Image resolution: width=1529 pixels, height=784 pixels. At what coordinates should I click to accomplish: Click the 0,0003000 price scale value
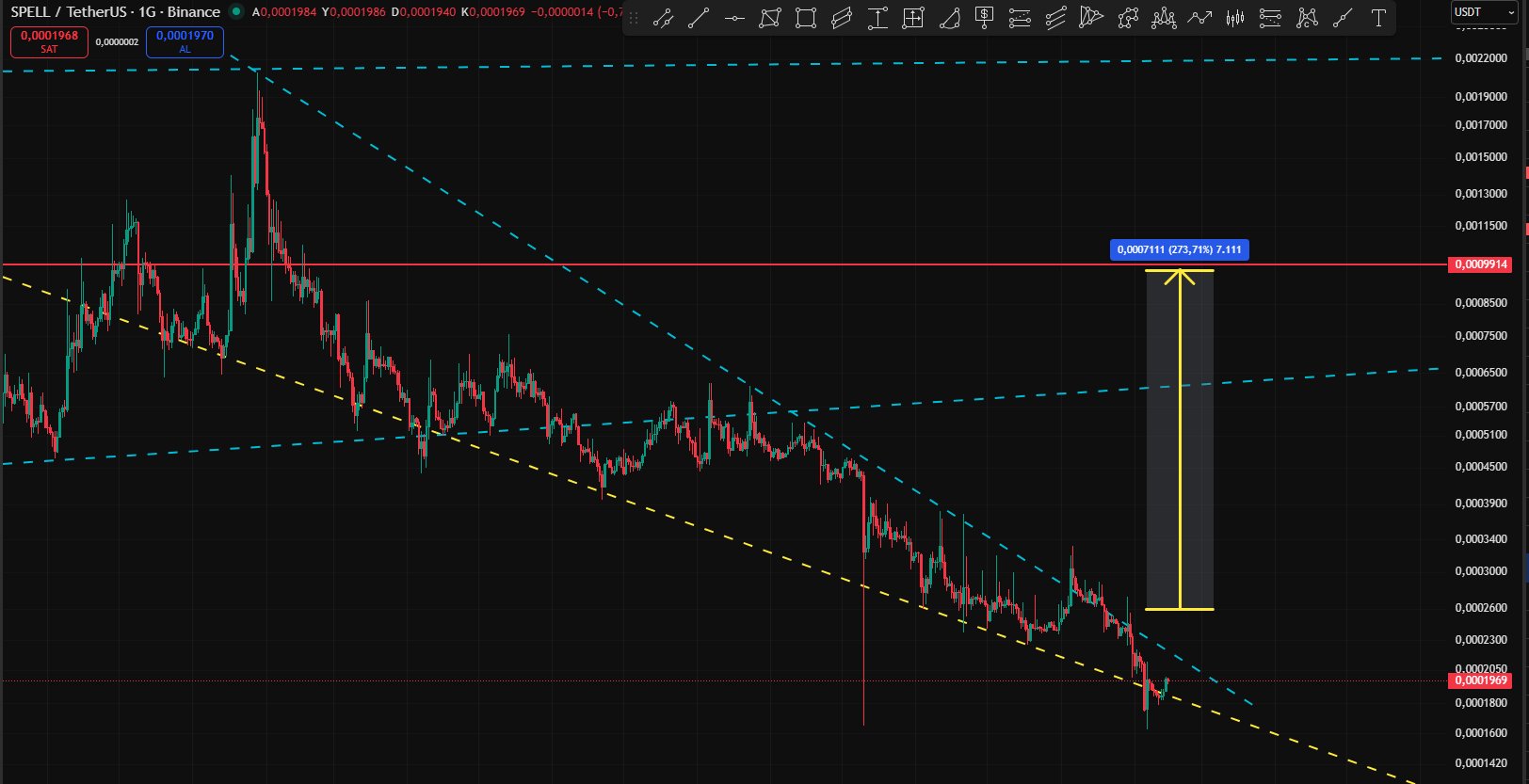[x=1481, y=571]
